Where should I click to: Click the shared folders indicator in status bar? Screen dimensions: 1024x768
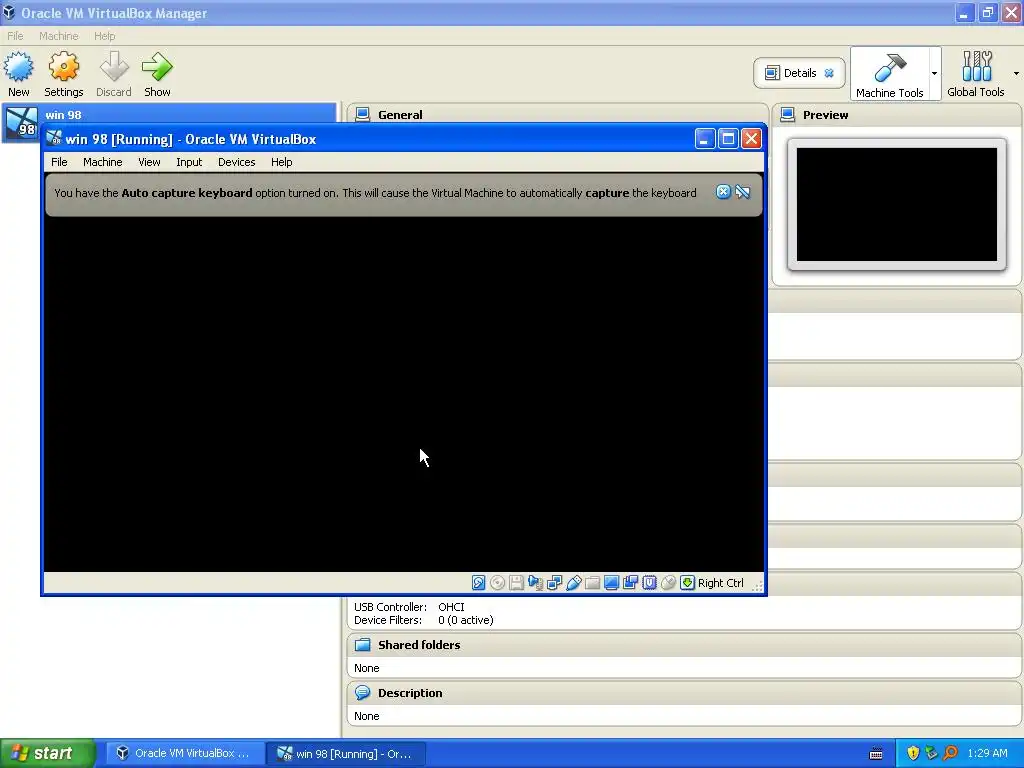tap(592, 583)
